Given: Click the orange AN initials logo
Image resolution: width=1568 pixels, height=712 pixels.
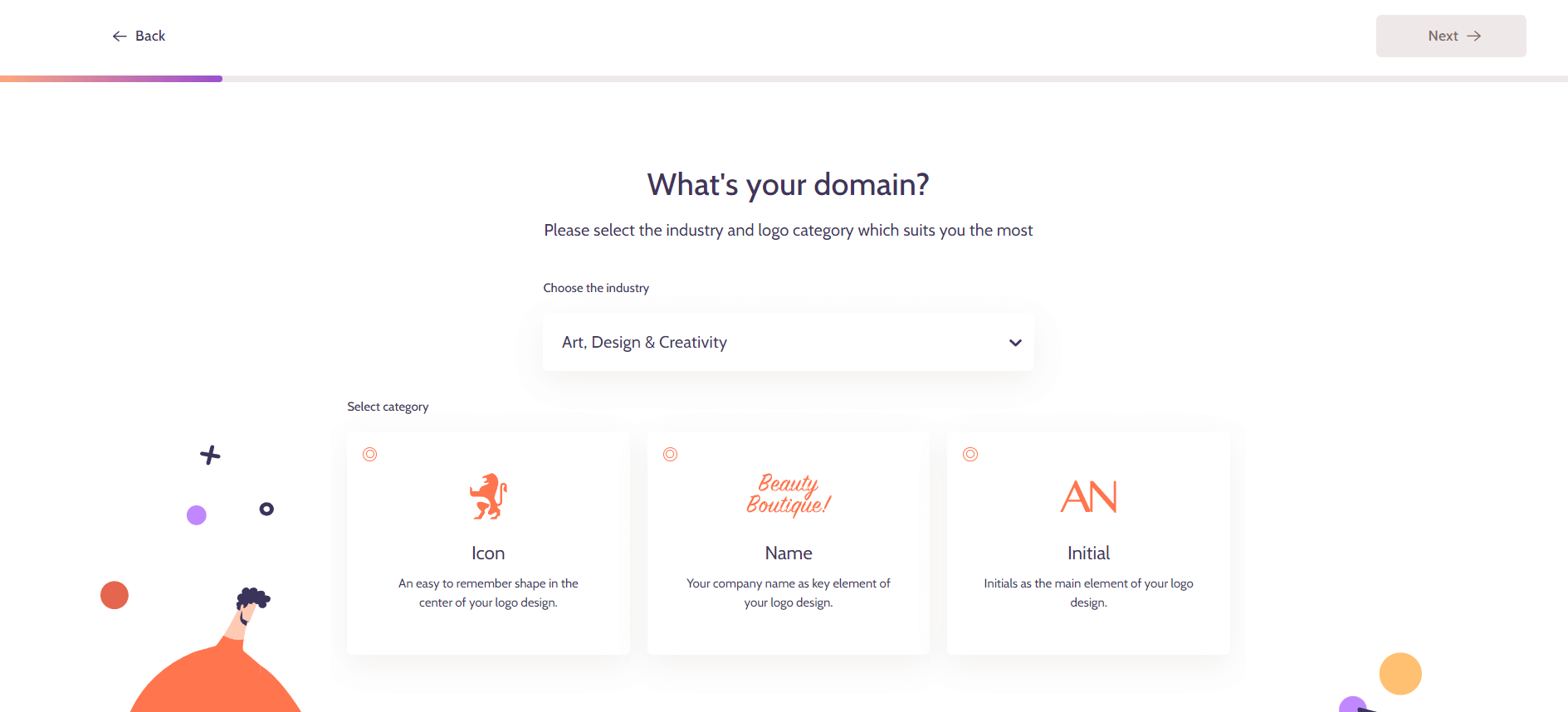Looking at the screenshot, I should coord(1088,496).
